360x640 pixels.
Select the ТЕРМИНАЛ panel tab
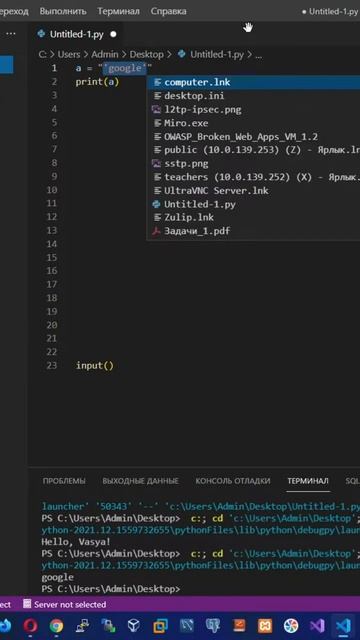click(x=308, y=481)
